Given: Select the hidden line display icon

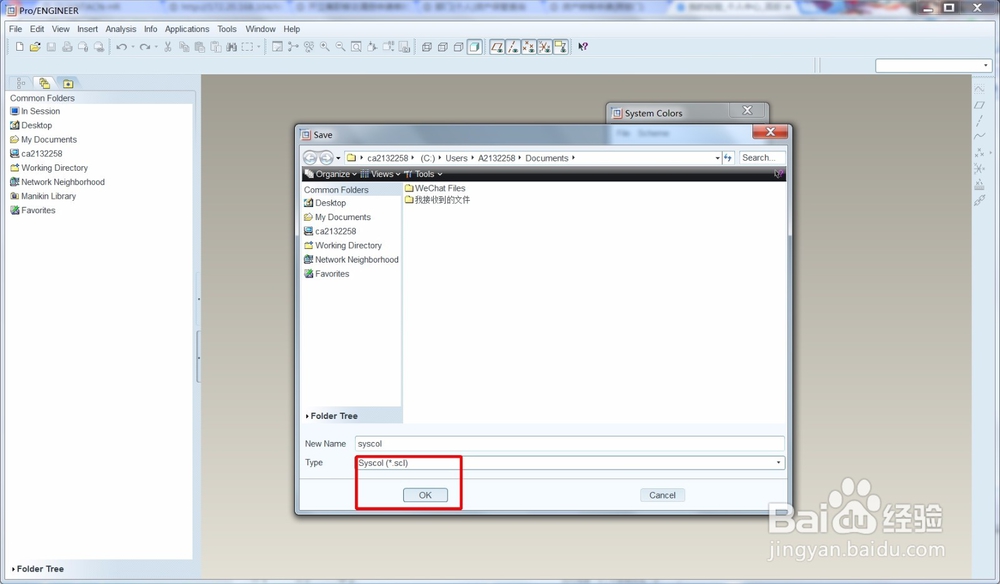Looking at the screenshot, I should coord(443,47).
